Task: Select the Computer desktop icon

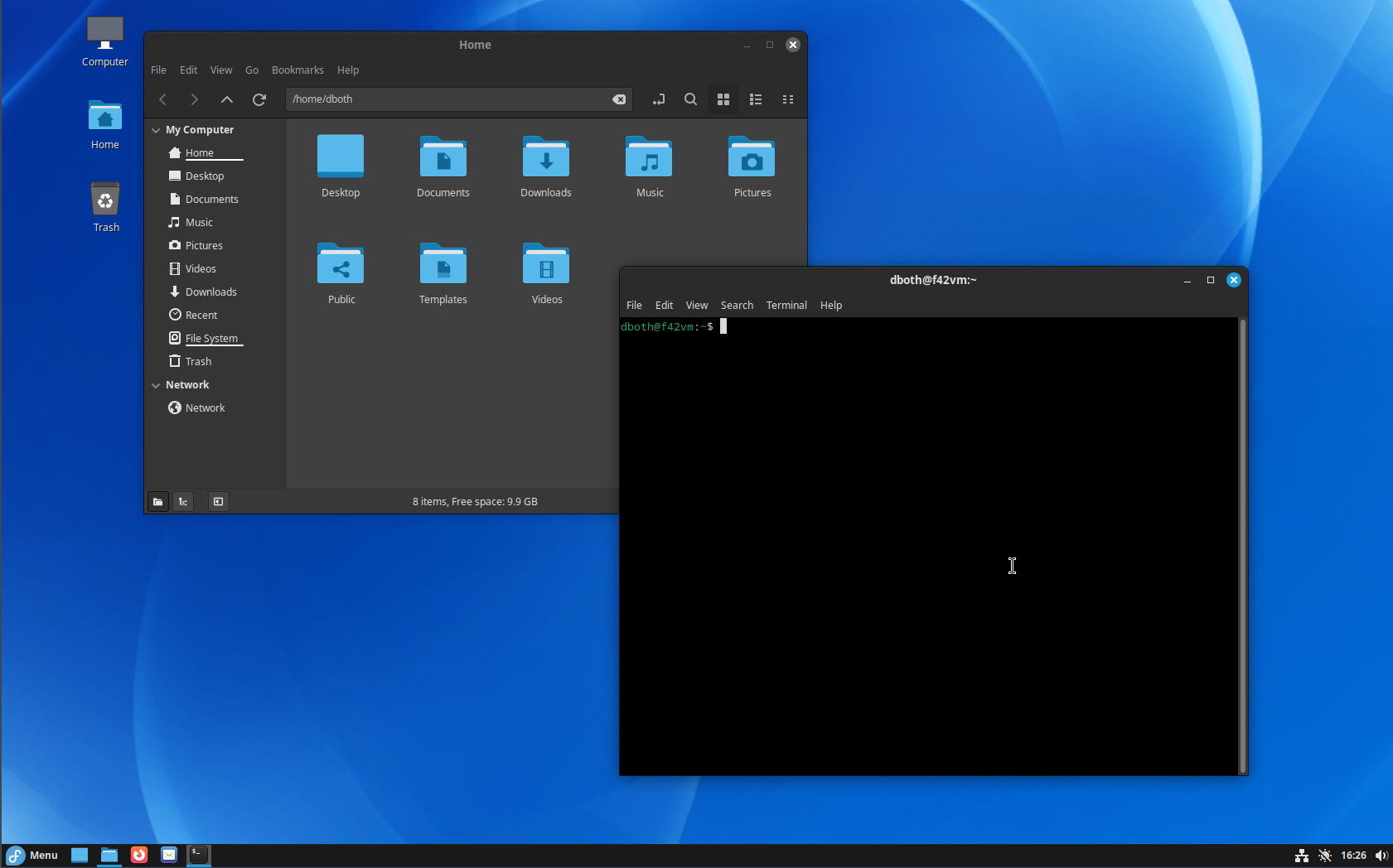Action: pyautogui.click(x=105, y=42)
